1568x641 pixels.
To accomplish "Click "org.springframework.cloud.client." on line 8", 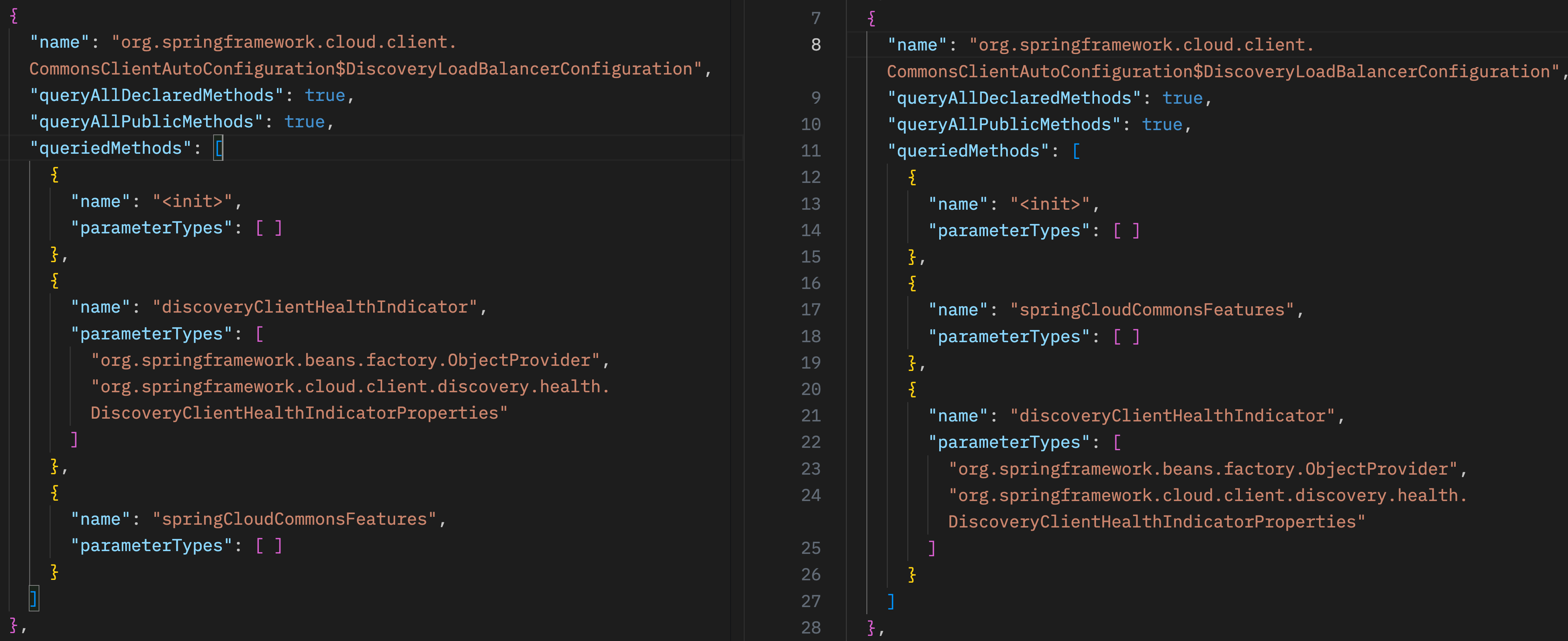I will [x=1142, y=45].
